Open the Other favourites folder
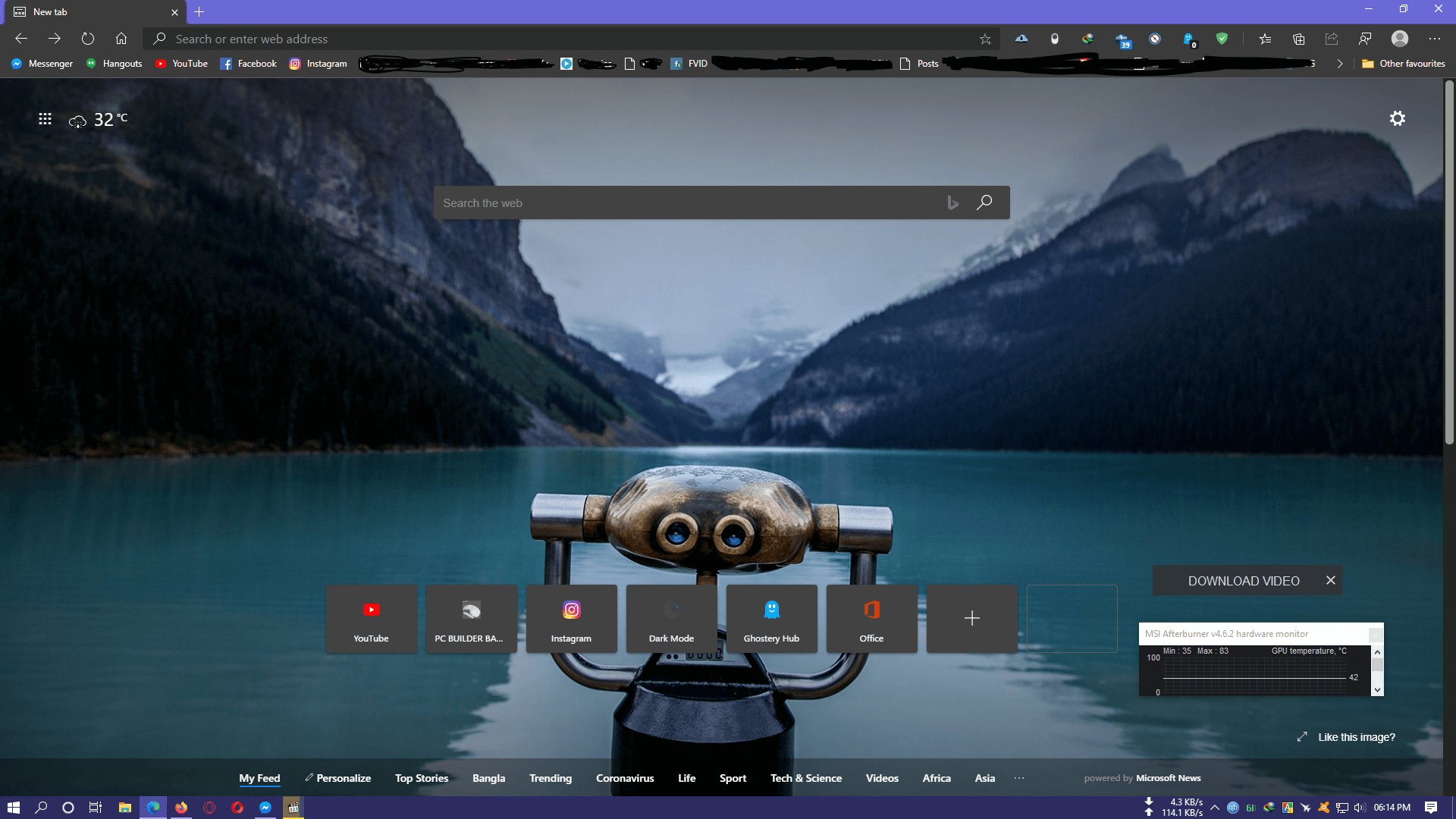1456x819 pixels. point(1404,64)
